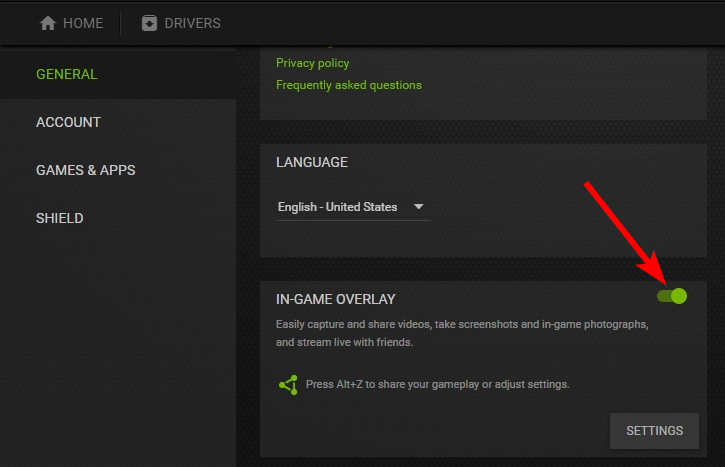Select GENERAL in the sidebar
Screen dimensions: 725x467
coord(67,74)
